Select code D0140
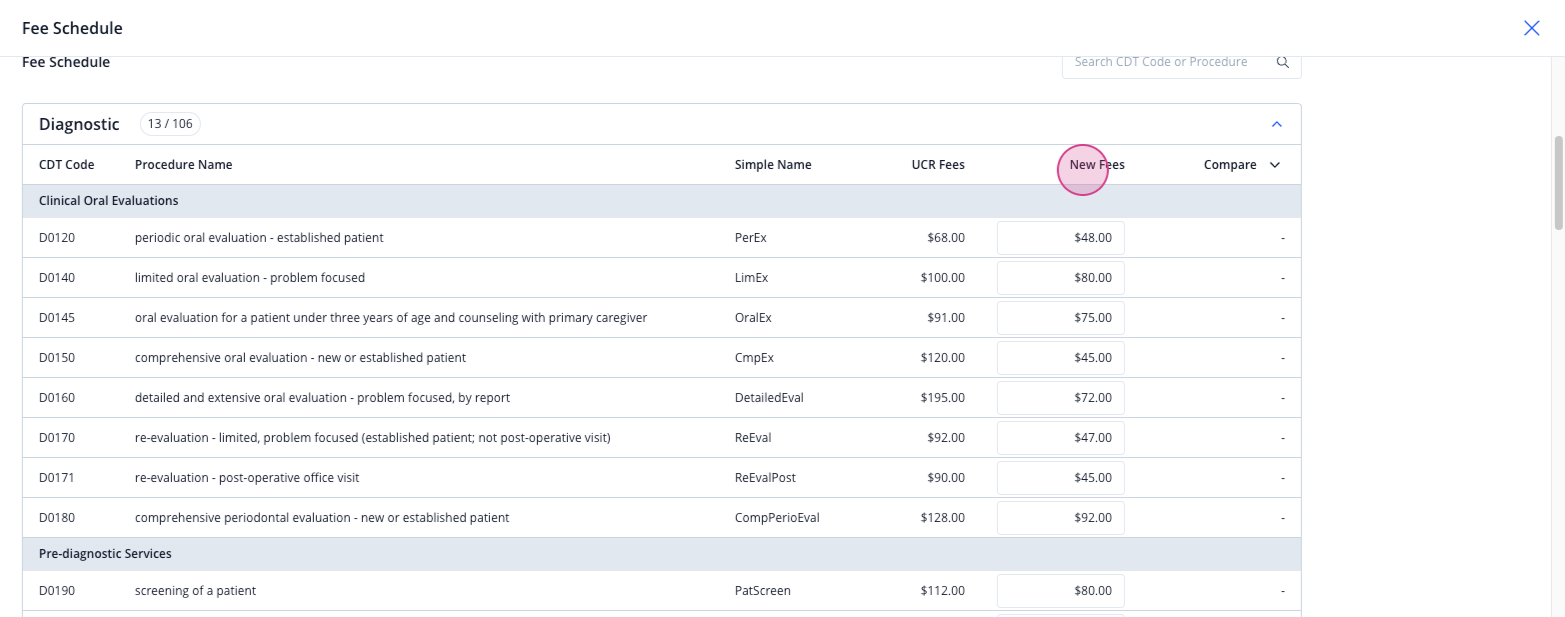The image size is (1565, 617). tap(57, 278)
